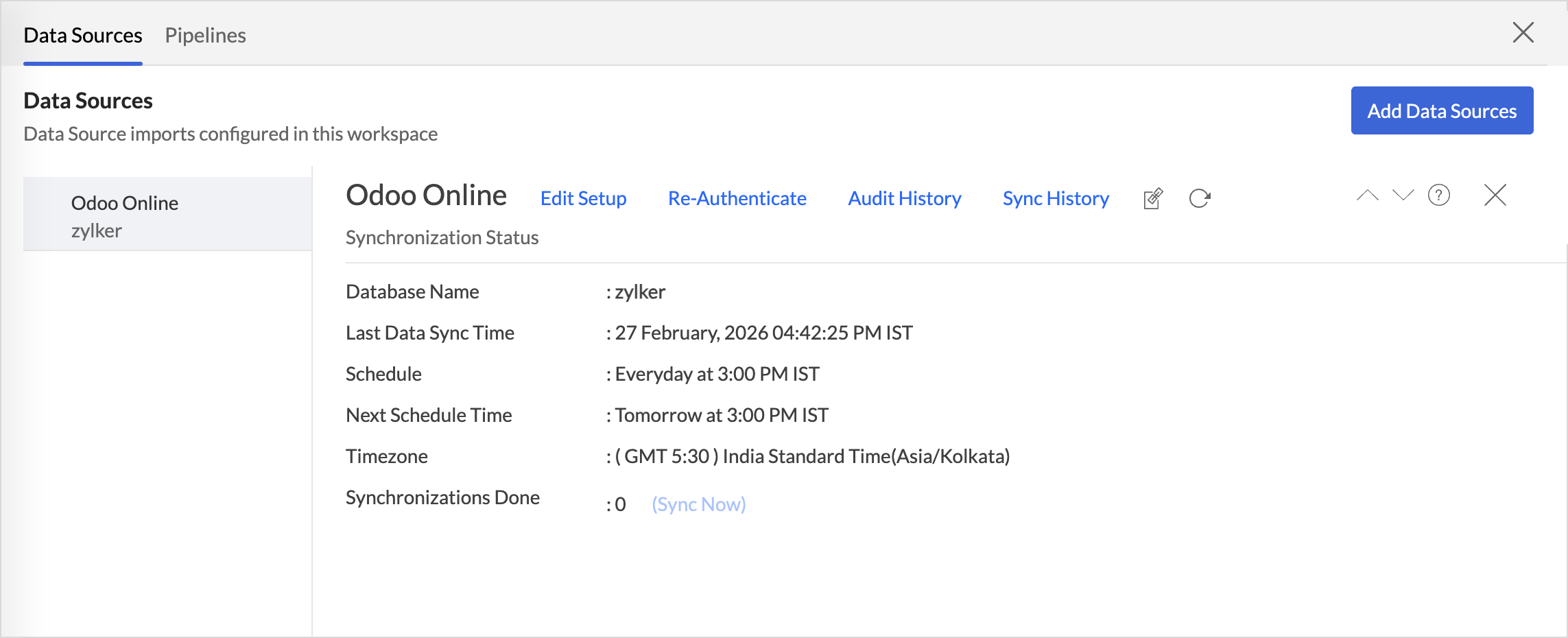1568x638 pixels.
Task: Go to previous data source with up chevron
Action: [x=1367, y=196]
